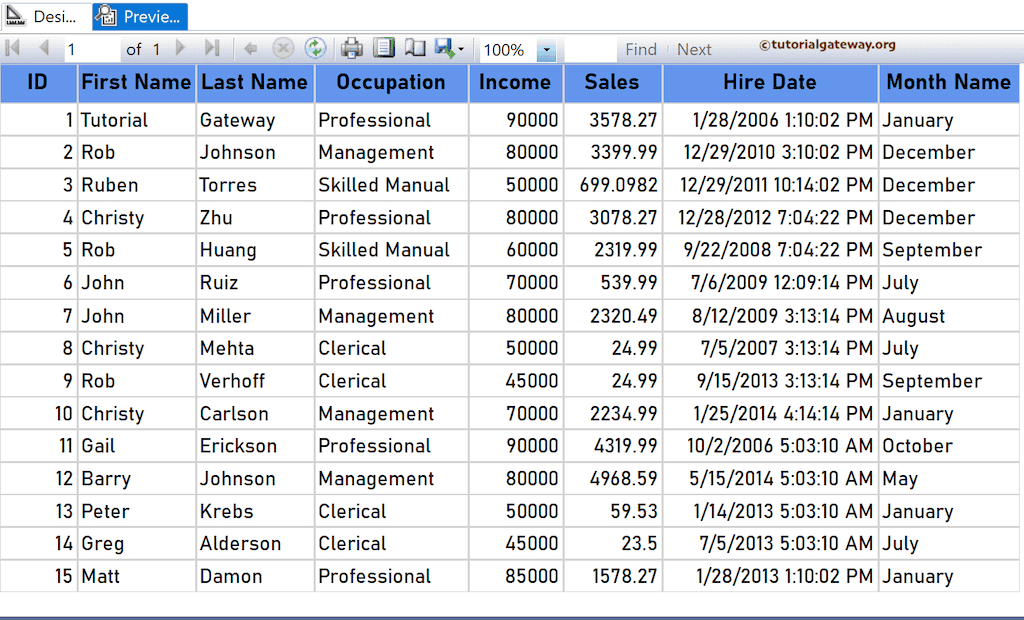Select the Ruiz last name cell

pyautogui.click(x=255, y=283)
